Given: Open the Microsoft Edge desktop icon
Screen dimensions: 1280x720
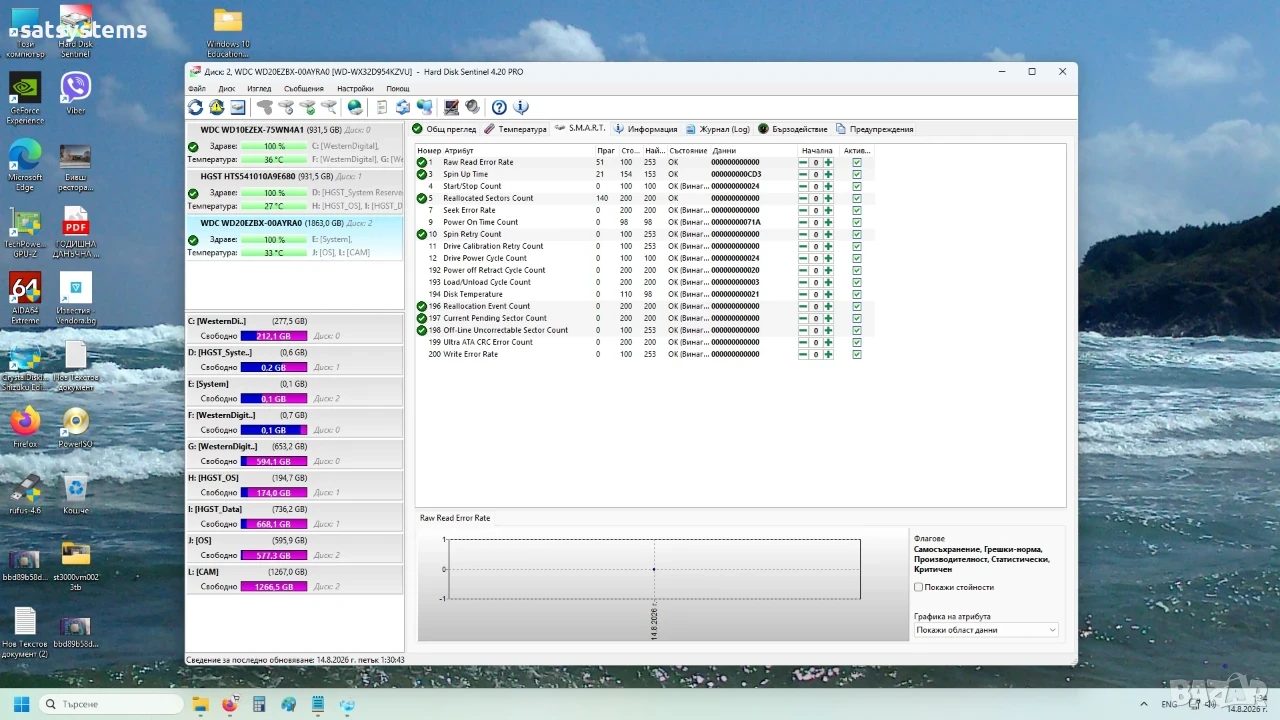Looking at the screenshot, I should 25,165.
